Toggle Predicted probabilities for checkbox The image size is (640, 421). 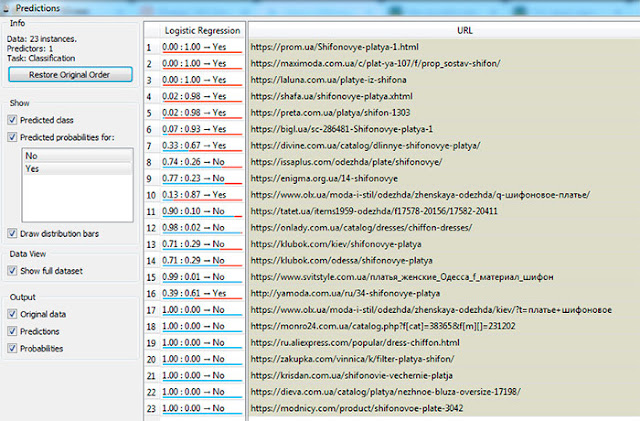(12, 137)
